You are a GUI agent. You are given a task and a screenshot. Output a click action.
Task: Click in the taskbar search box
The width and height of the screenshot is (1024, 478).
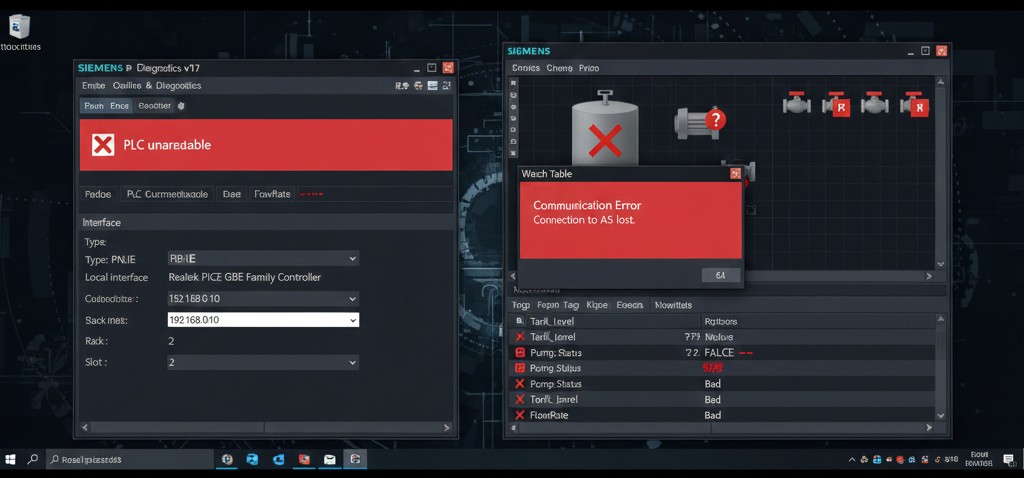pyautogui.click(x=131, y=459)
